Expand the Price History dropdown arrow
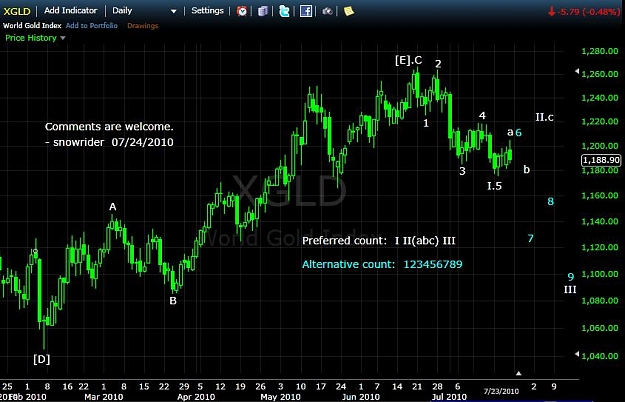The height and width of the screenshot is (402, 625). coord(63,38)
